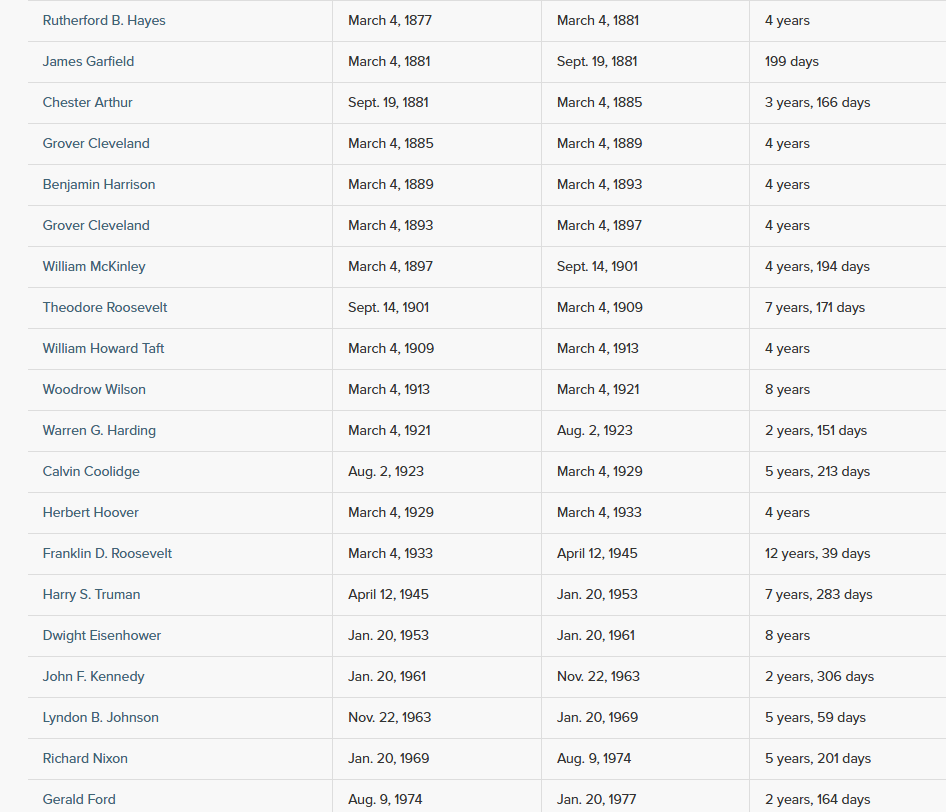Open the Theodore Roosevelt link
The width and height of the screenshot is (946, 812).
[105, 307]
